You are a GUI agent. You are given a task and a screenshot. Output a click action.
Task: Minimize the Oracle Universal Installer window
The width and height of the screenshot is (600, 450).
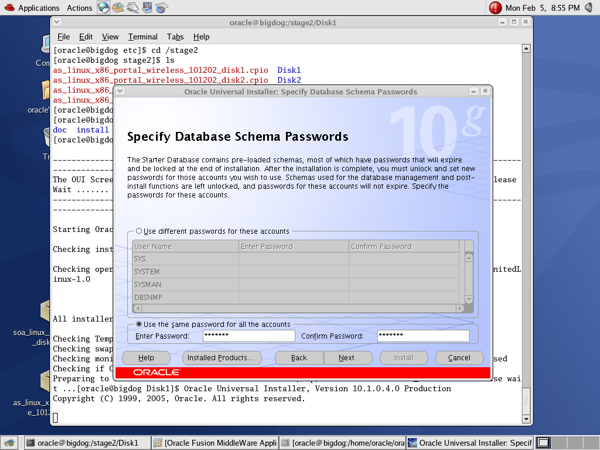[473, 91]
